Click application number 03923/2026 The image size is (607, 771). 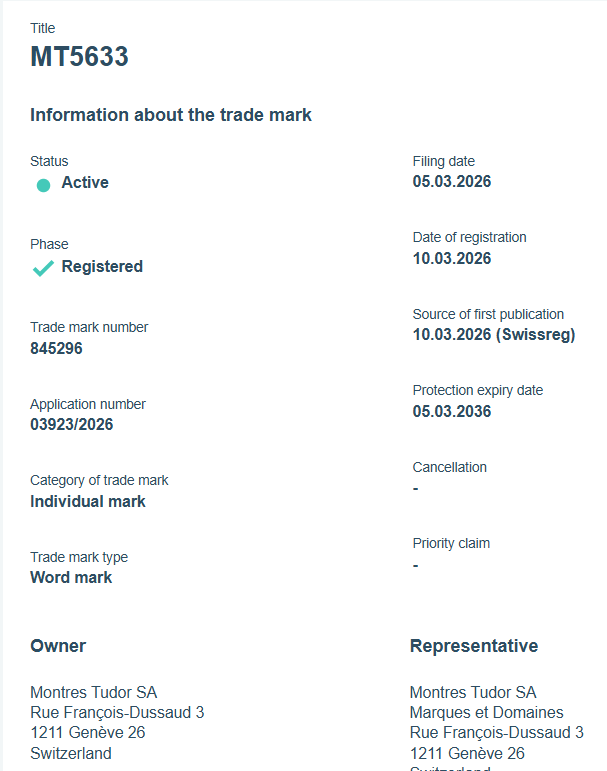(x=72, y=425)
